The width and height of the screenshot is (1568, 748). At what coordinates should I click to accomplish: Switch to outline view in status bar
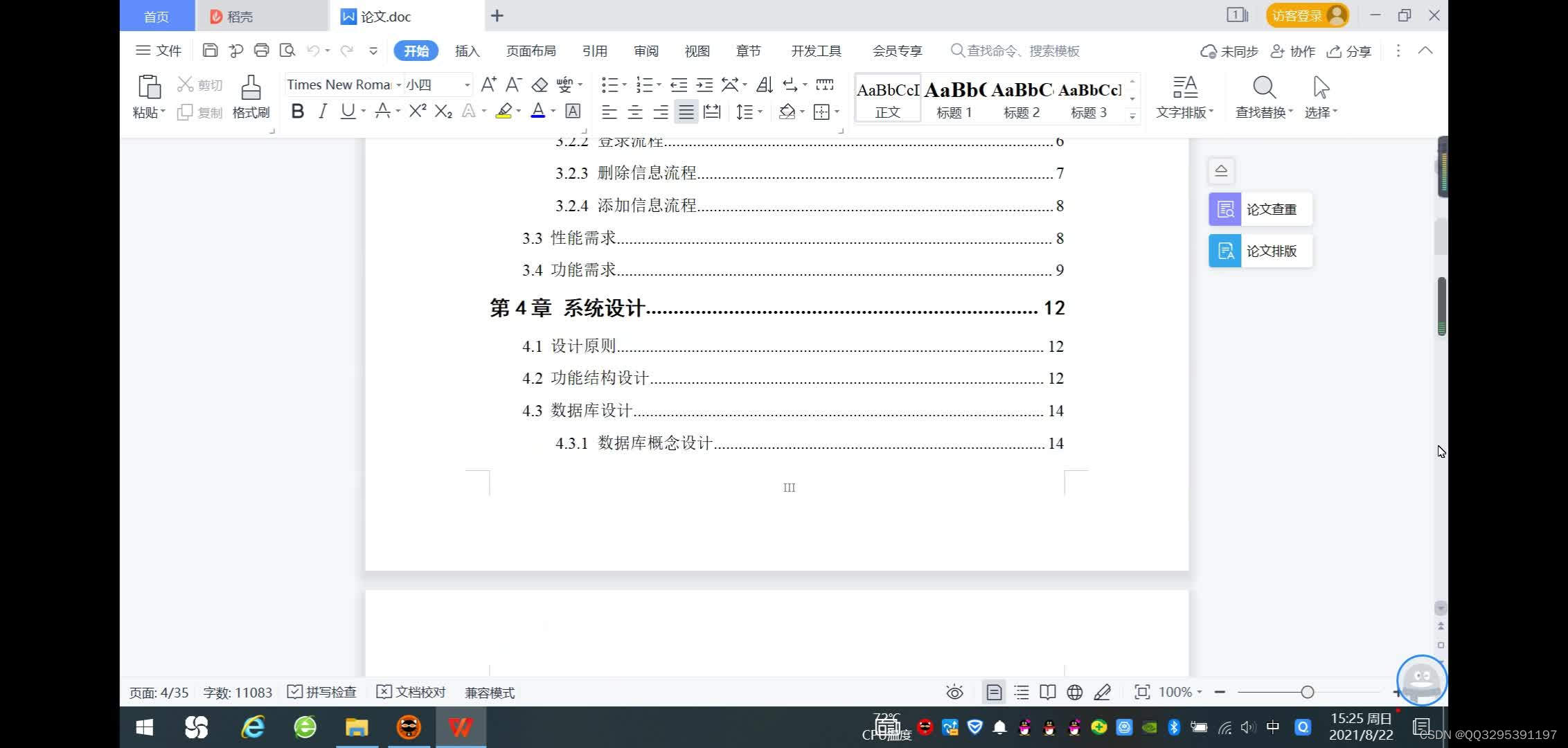(1021, 692)
